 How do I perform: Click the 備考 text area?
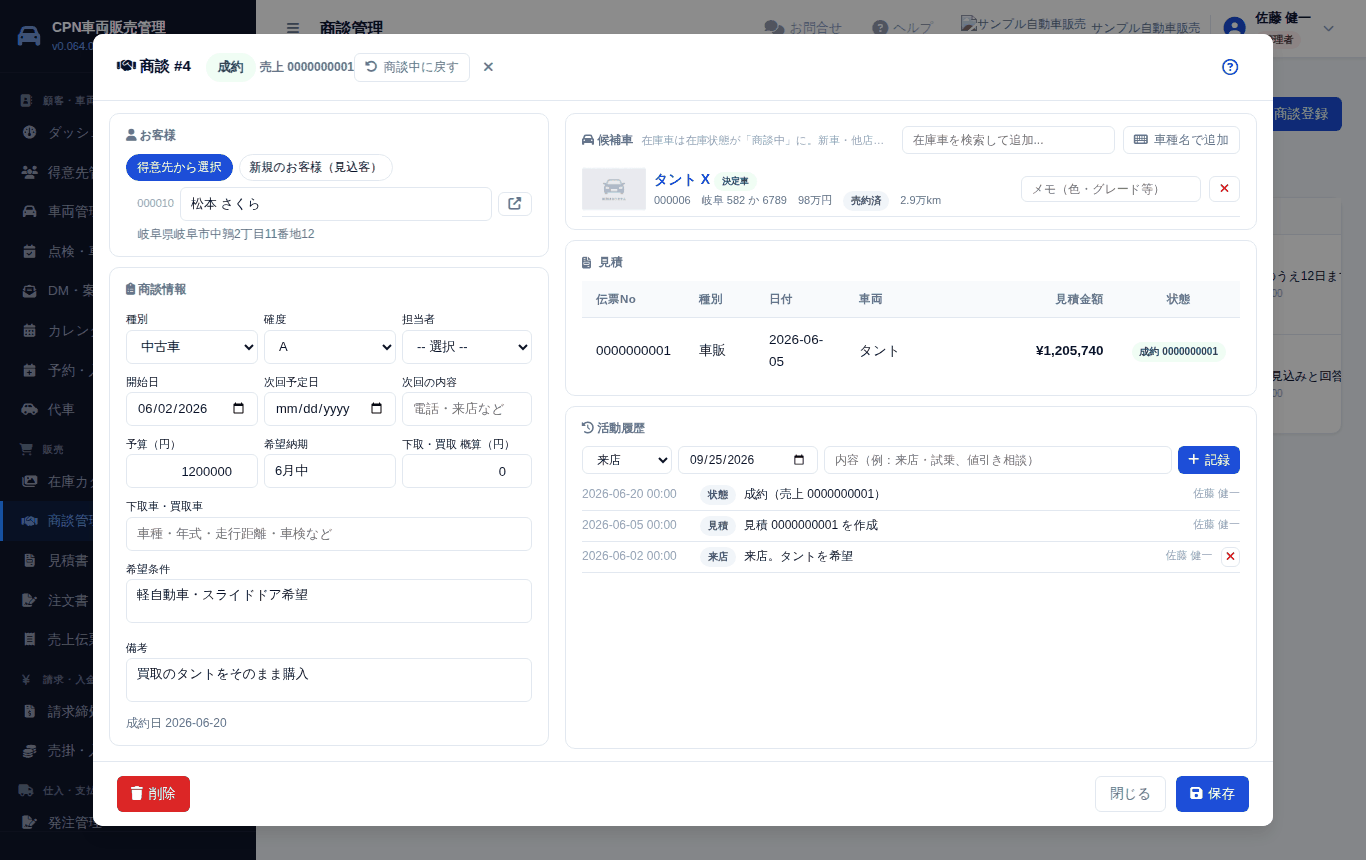329,680
